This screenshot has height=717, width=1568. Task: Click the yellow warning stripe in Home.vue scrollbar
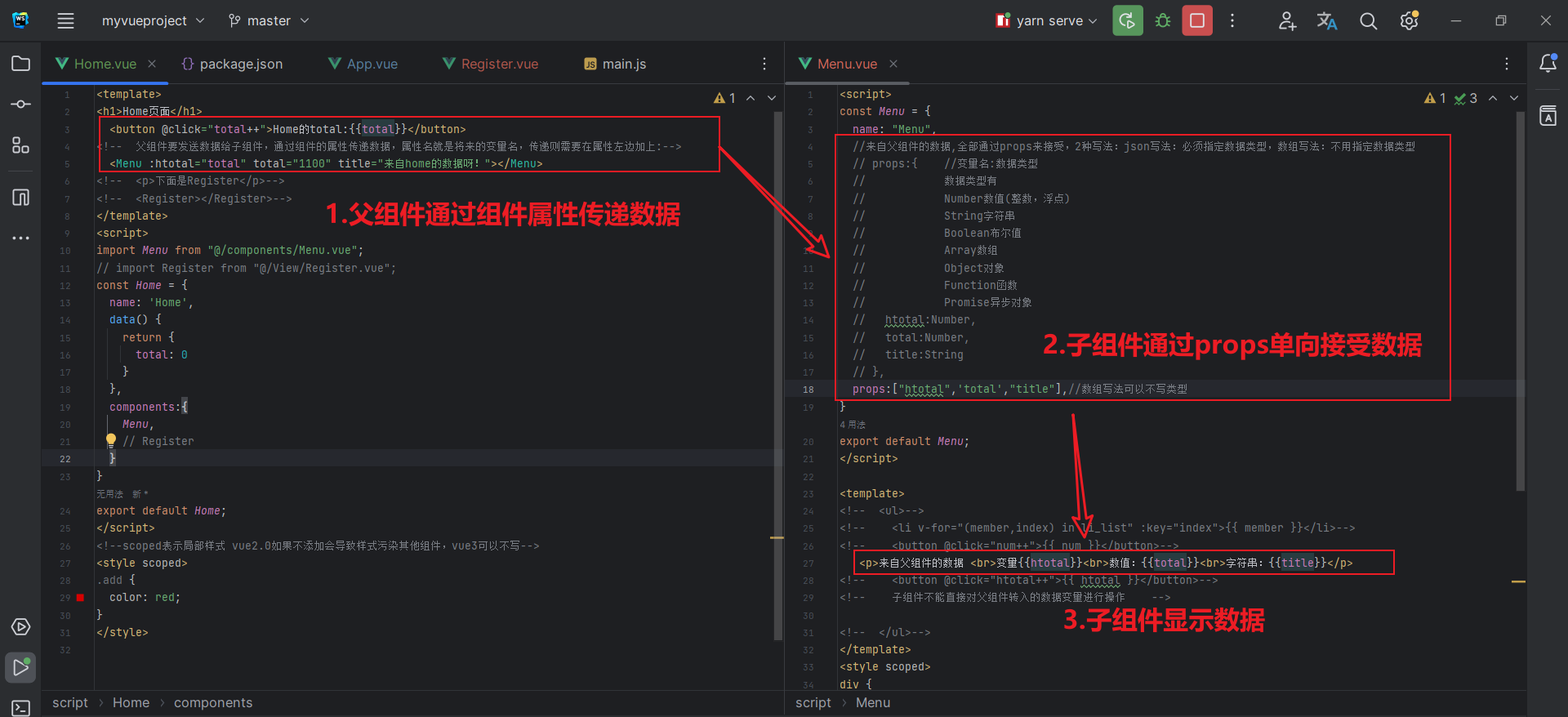(777, 537)
